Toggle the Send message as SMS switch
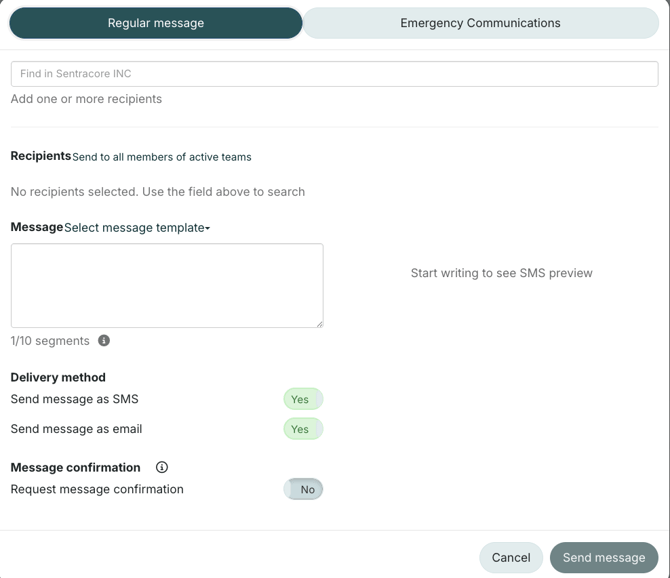The image size is (670, 578). pyautogui.click(x=302, y=399)
